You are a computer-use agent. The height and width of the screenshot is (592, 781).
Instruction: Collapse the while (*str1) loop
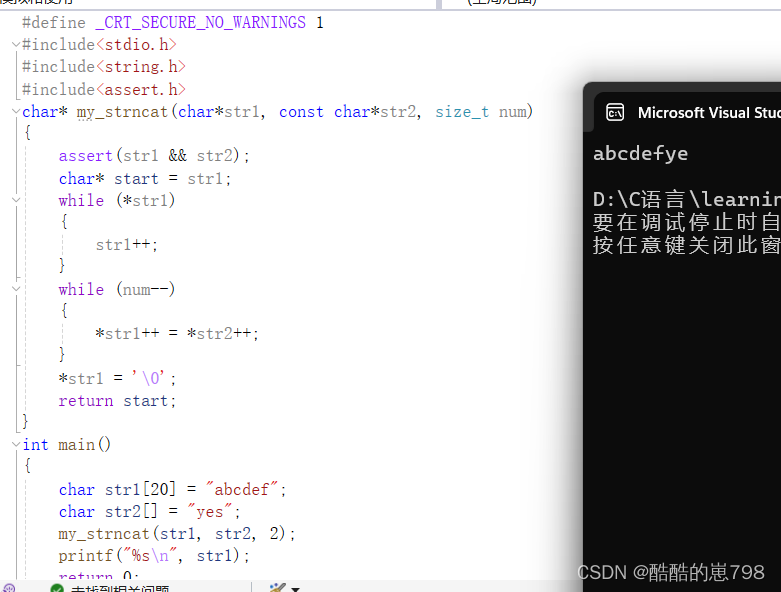pos(16,200)
